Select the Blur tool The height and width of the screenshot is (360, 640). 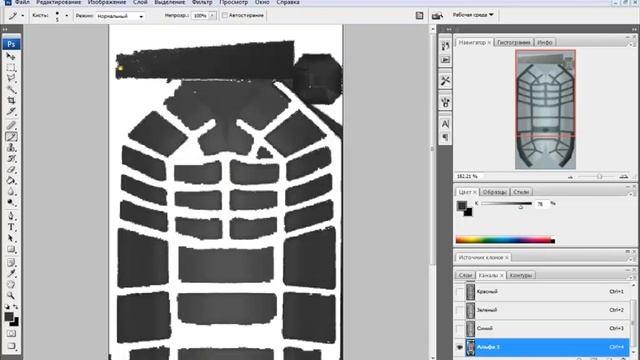11,191
